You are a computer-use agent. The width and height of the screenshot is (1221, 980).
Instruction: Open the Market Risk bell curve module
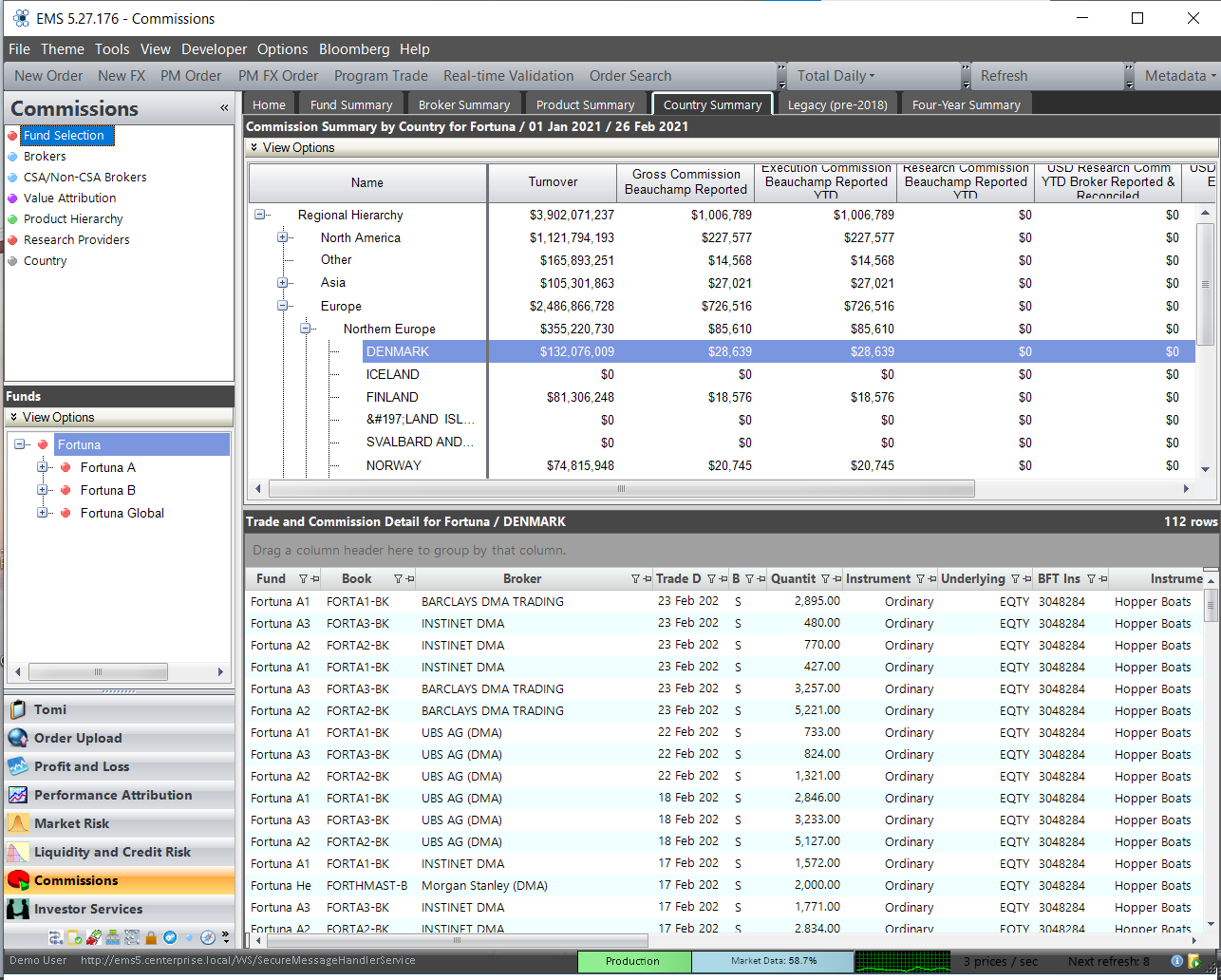coord(18,823)
